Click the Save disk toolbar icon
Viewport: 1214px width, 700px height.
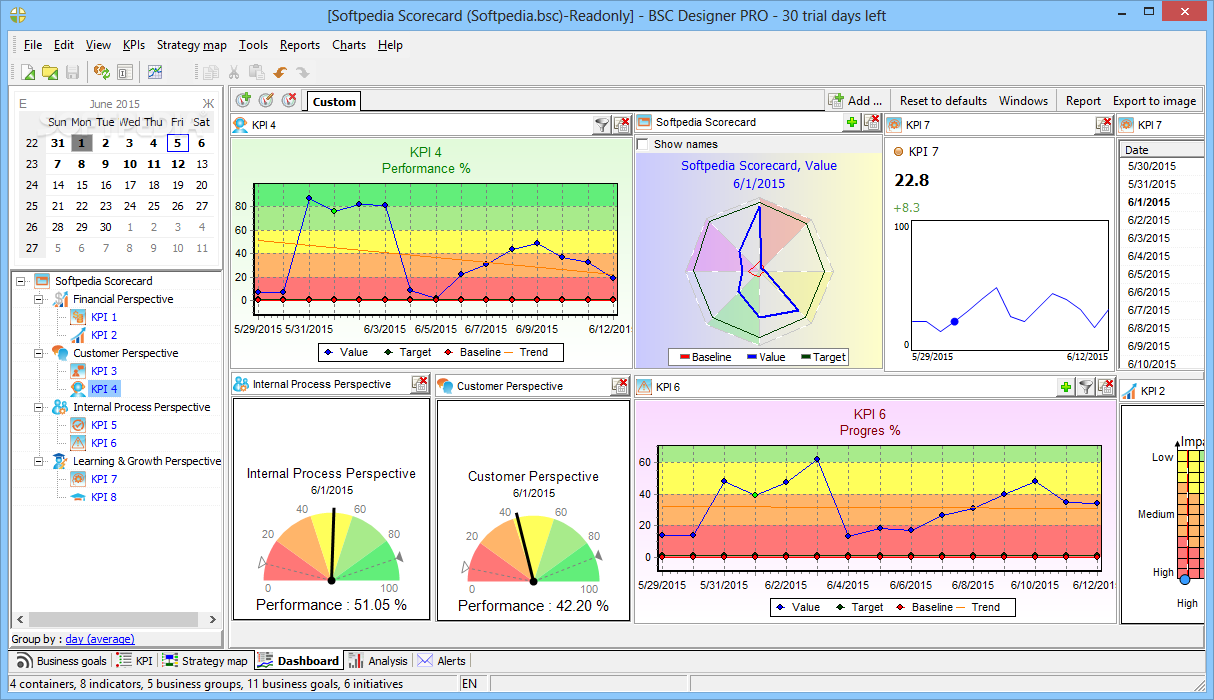(x=72, y=72)
